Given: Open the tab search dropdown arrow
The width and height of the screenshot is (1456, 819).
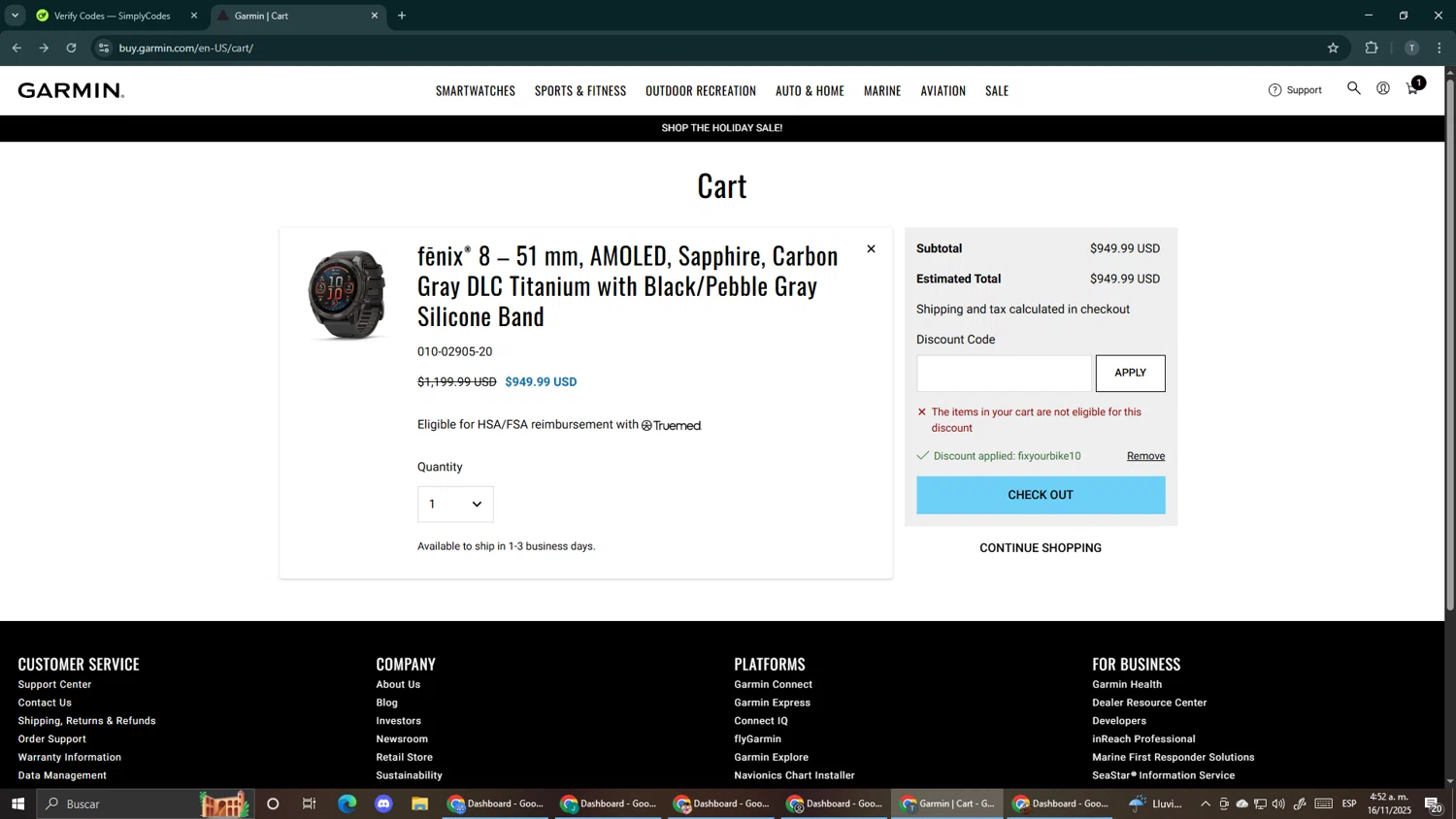Looking at the screenshot, I should pyautogui.click(x=15, y=16).
